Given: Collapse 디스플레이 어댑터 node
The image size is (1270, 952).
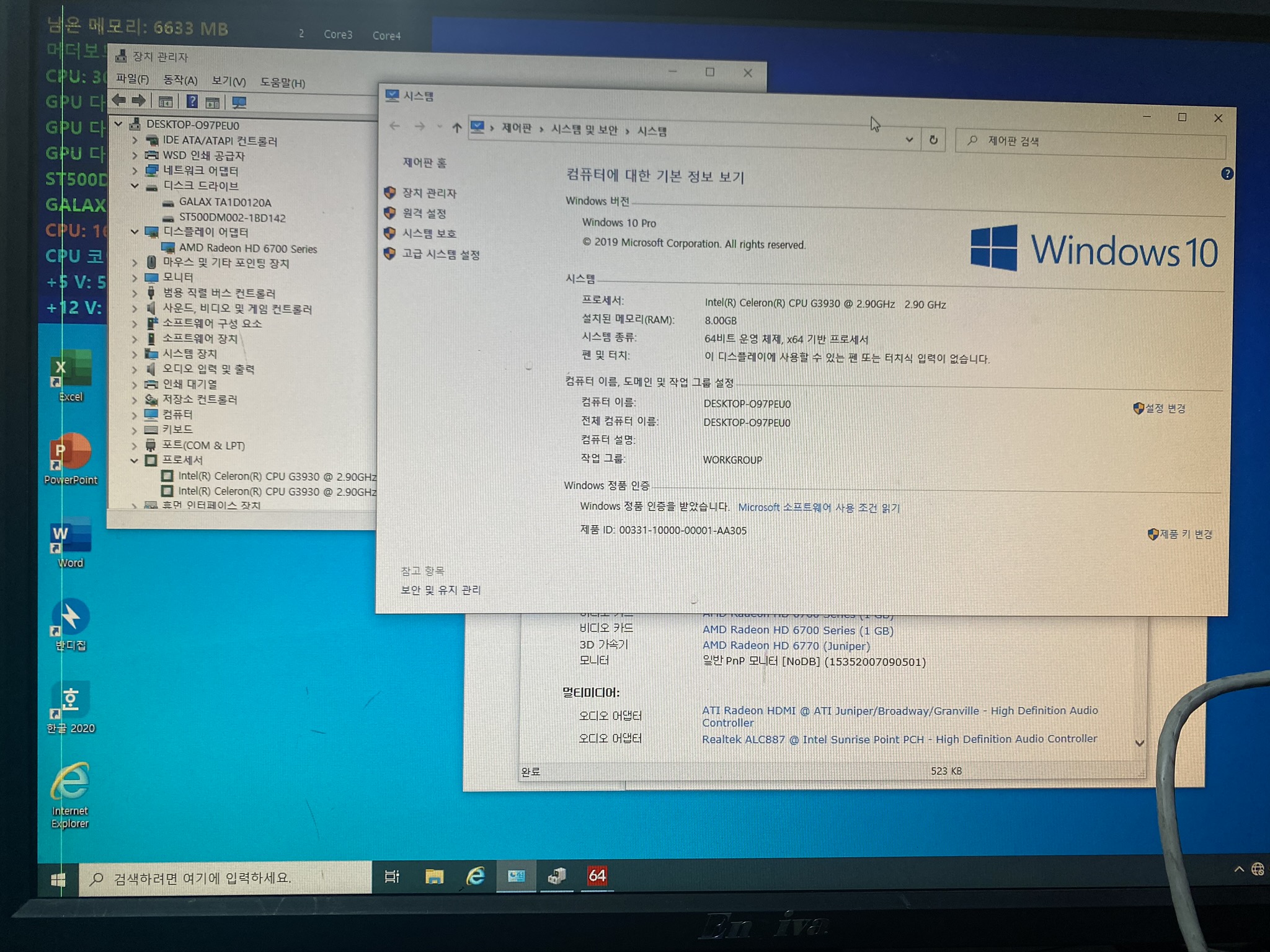Looking at the screenshot, I should 135,232.
